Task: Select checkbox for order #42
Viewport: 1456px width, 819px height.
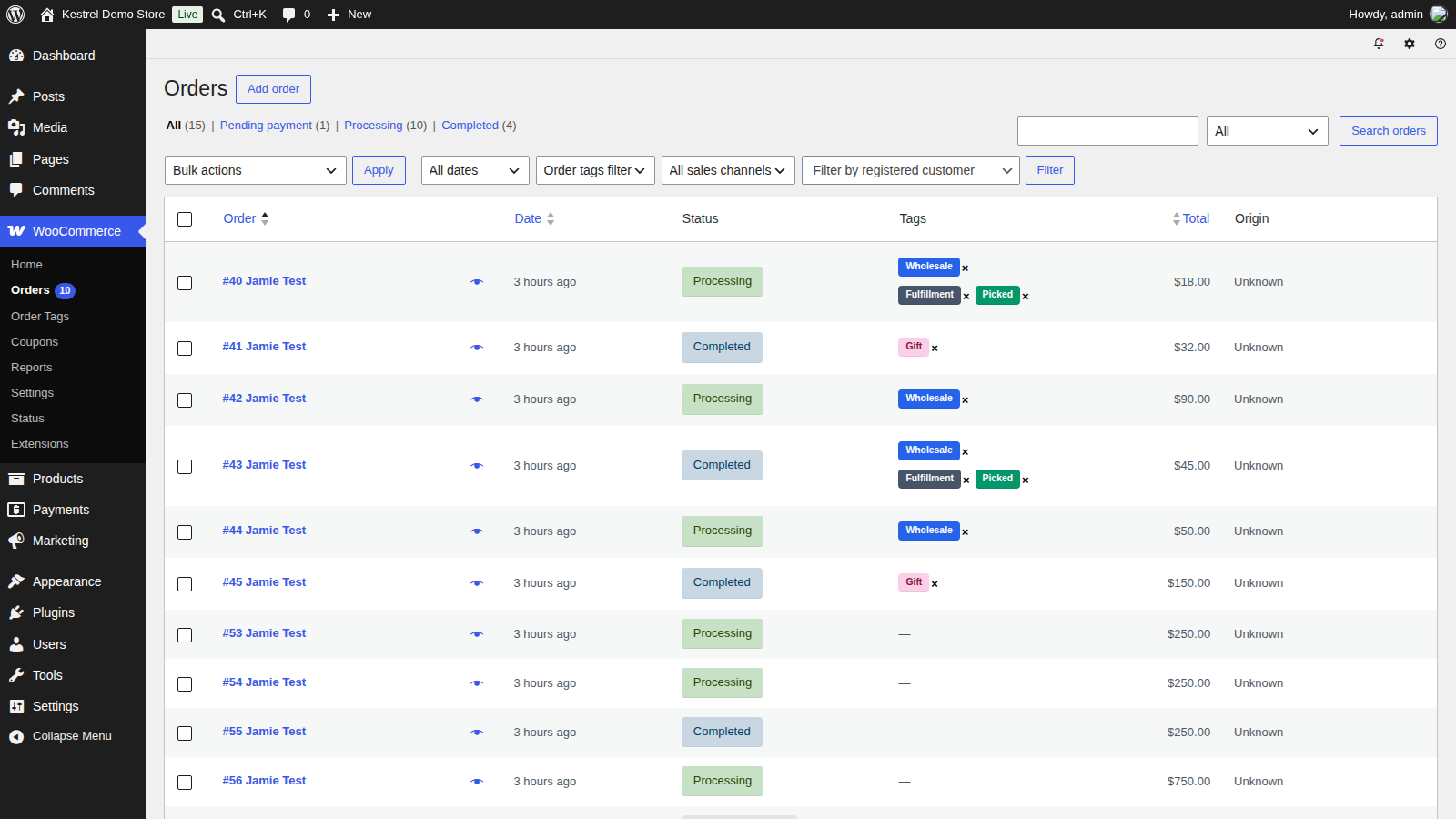Action: click(x=185, y=400)
